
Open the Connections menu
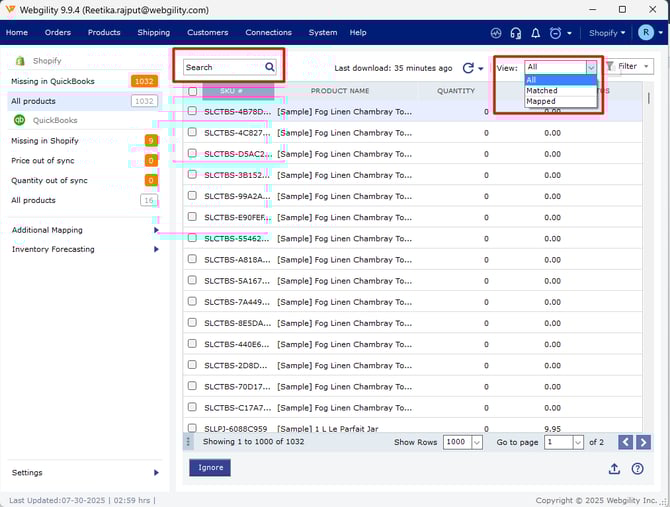[x=268, y=33]
